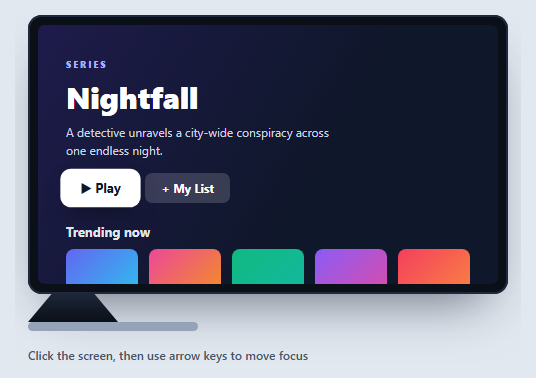Click the Trending now heading
This screenshot has width=536, height=378.
point(108,232)
